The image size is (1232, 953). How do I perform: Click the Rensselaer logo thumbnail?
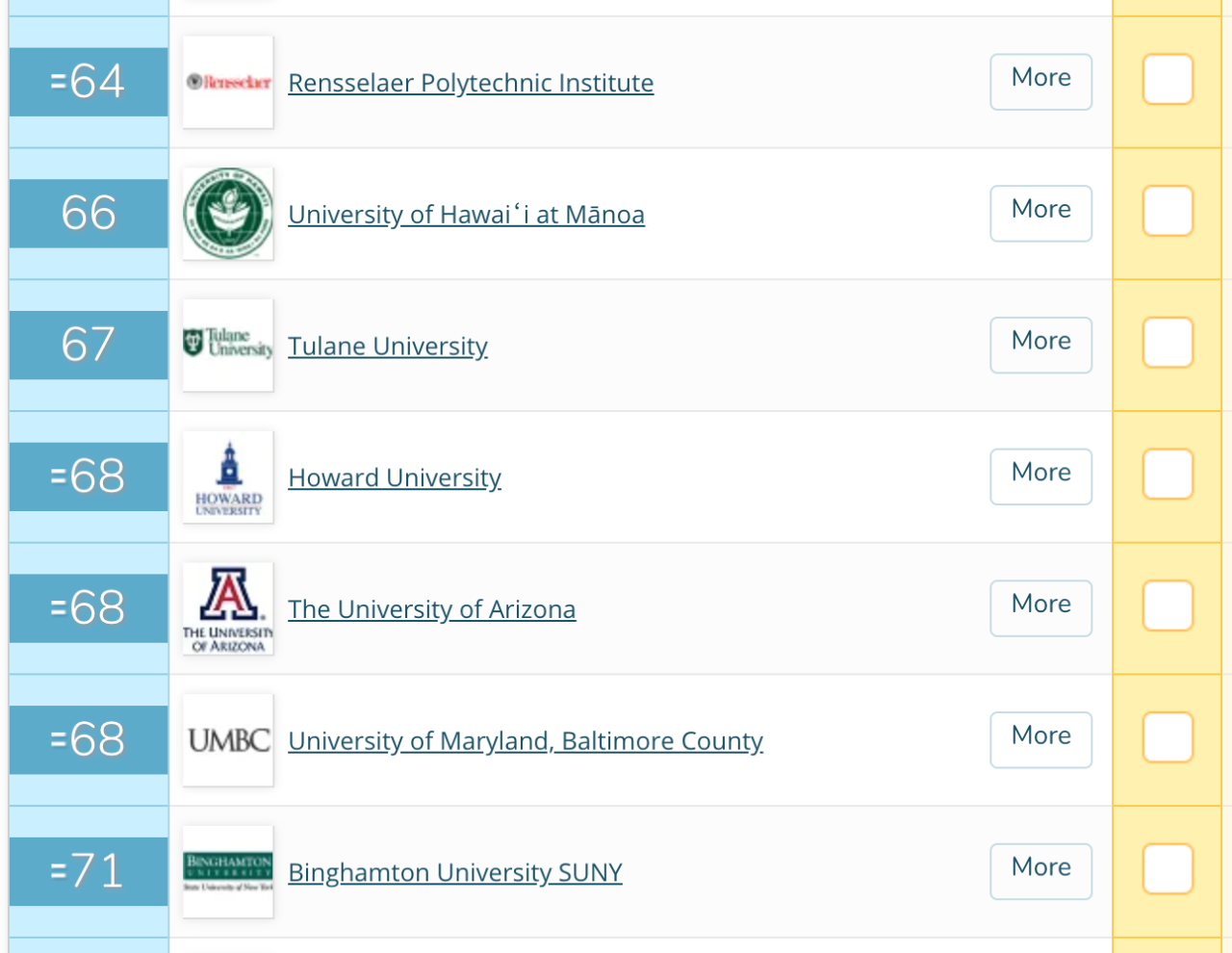[x=228, y=82]
